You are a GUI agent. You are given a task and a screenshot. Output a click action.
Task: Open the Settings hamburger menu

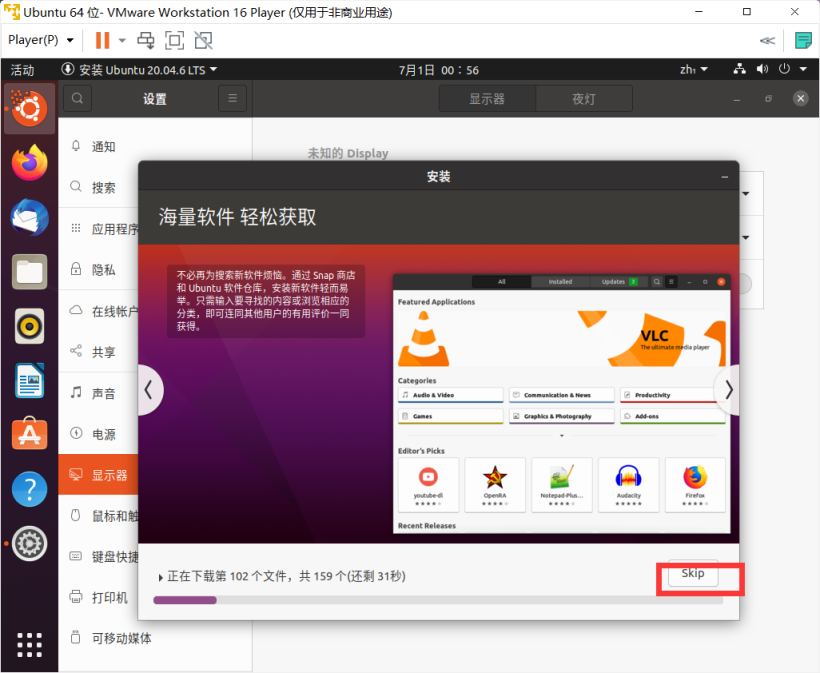click(232, 98)
